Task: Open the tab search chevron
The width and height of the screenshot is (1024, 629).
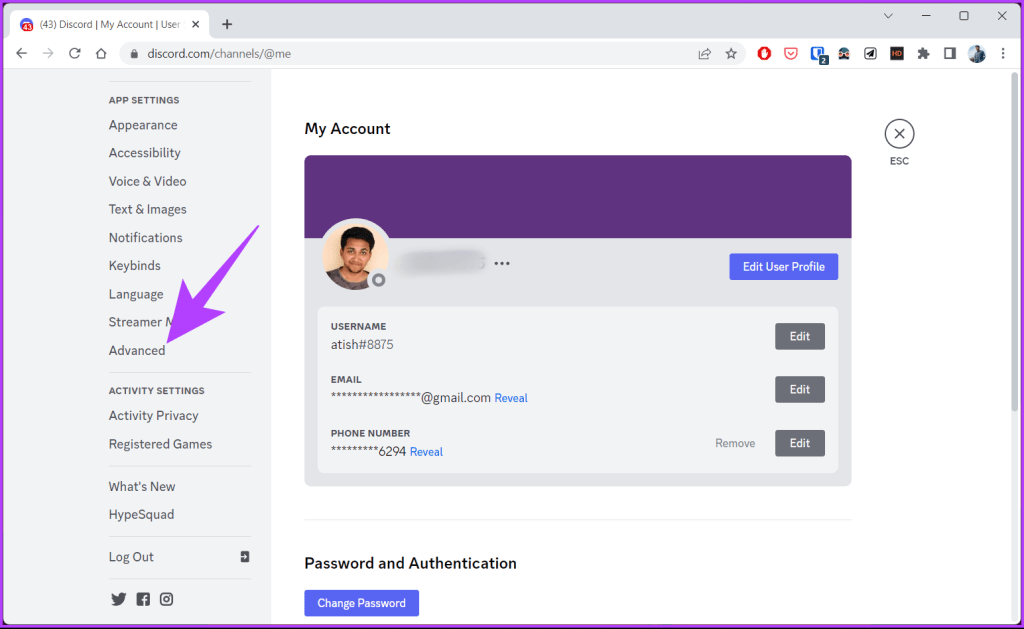Action: (x=888, y=16)
